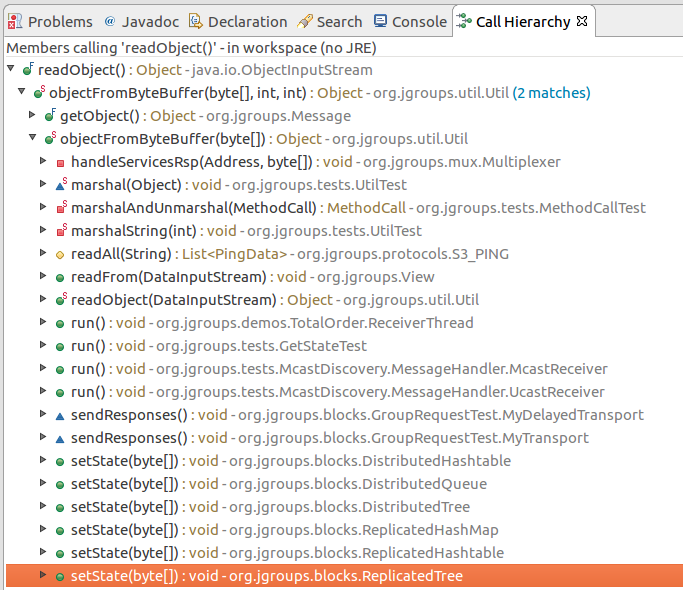Click the yellow diamond icon of readAll(String)

tap(60, 255)
